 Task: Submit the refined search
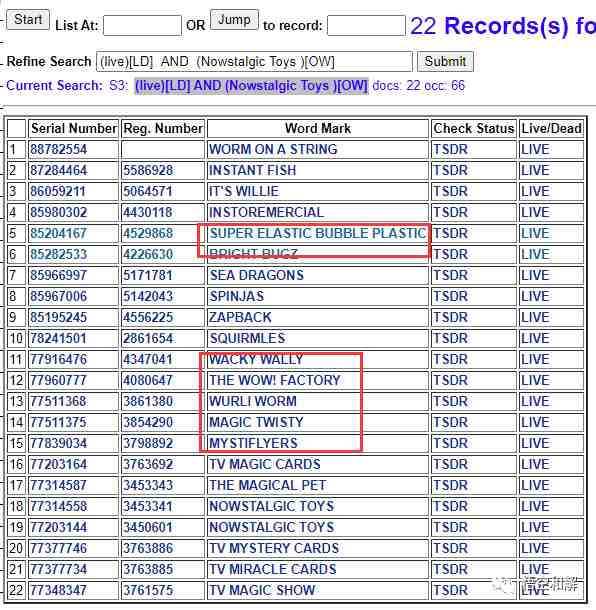click(x=445, y=61)
